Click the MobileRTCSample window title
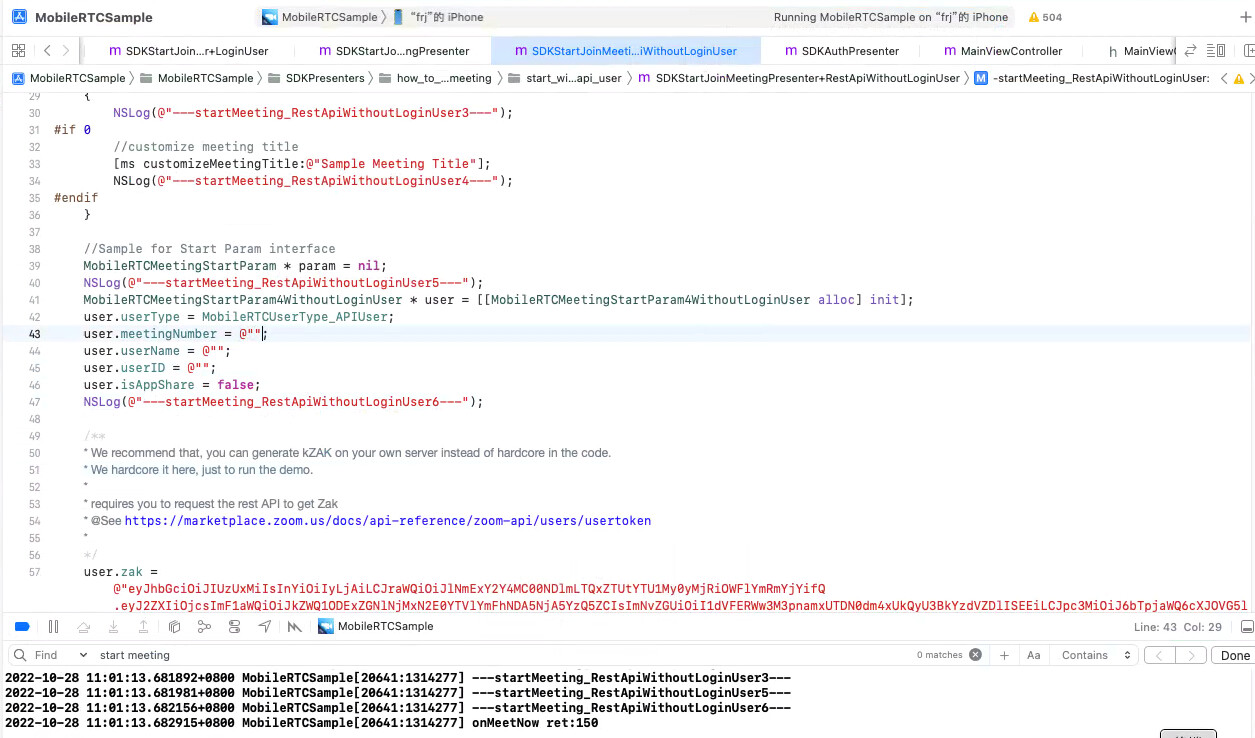Screen dimensions: 1255x738 94,17
